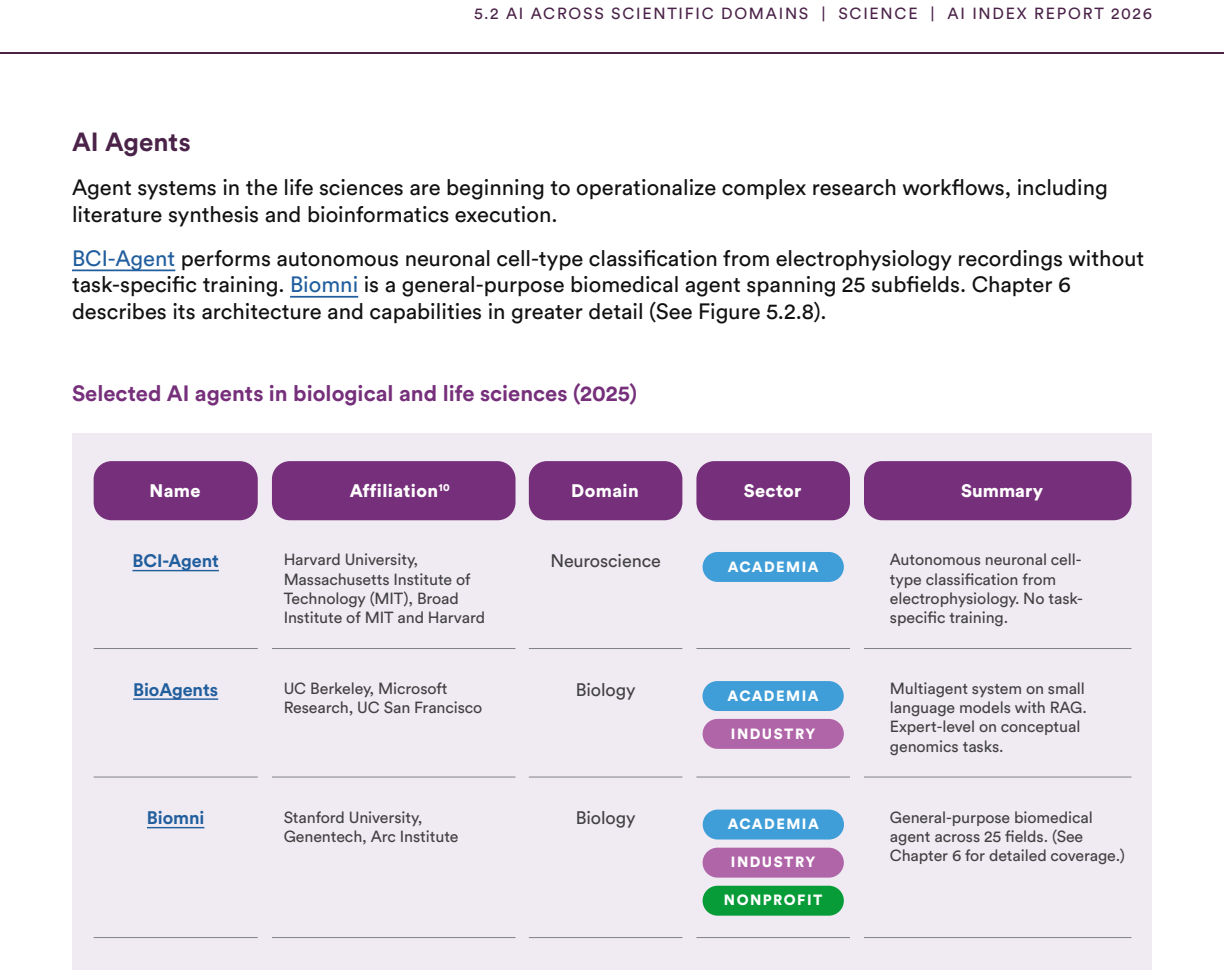Click the Domain column header
This screenshot has height=976, width=1224.
coord(605,491)
